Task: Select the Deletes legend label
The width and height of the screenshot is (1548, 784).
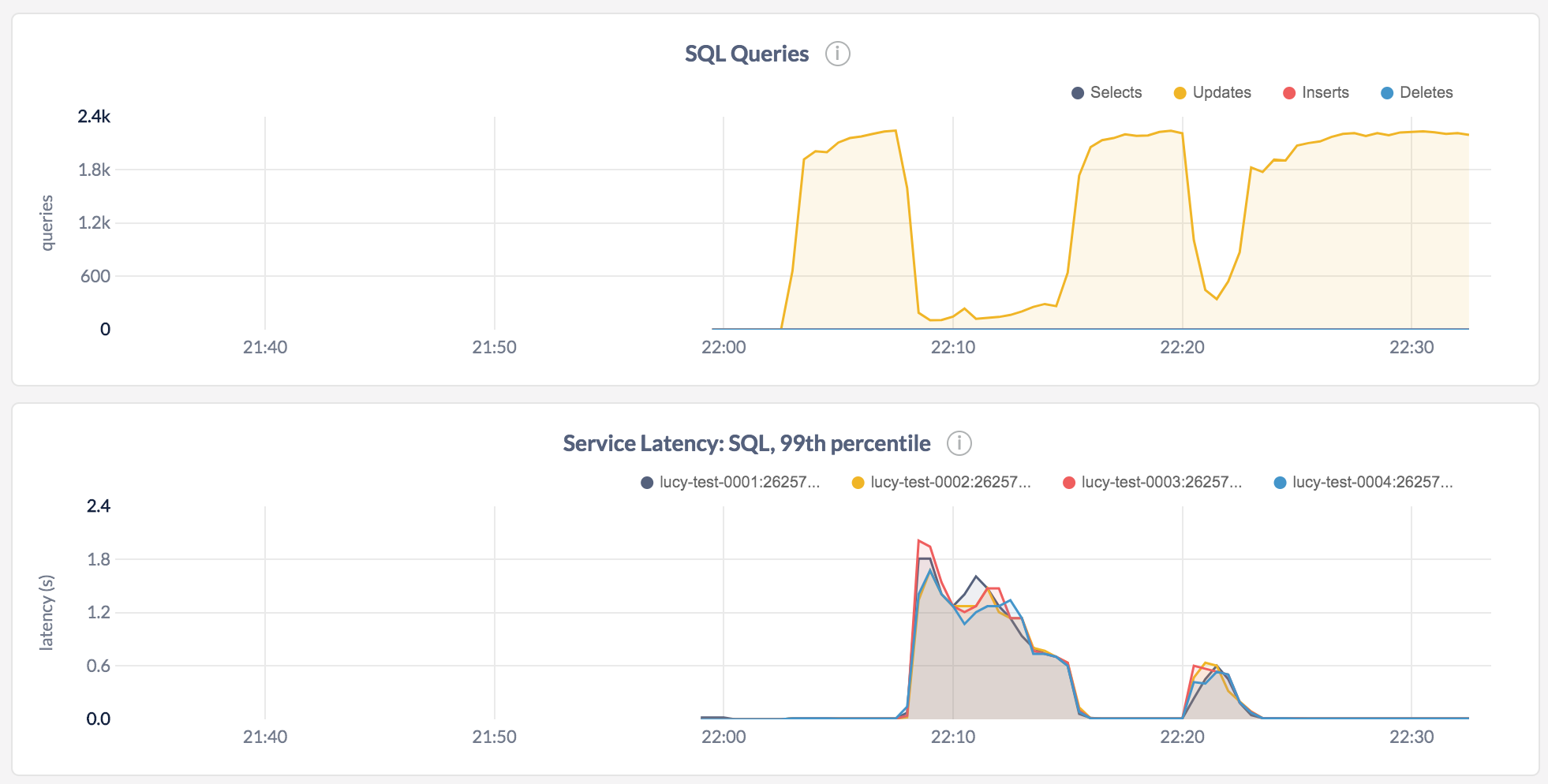Action: pos(1426,92)
